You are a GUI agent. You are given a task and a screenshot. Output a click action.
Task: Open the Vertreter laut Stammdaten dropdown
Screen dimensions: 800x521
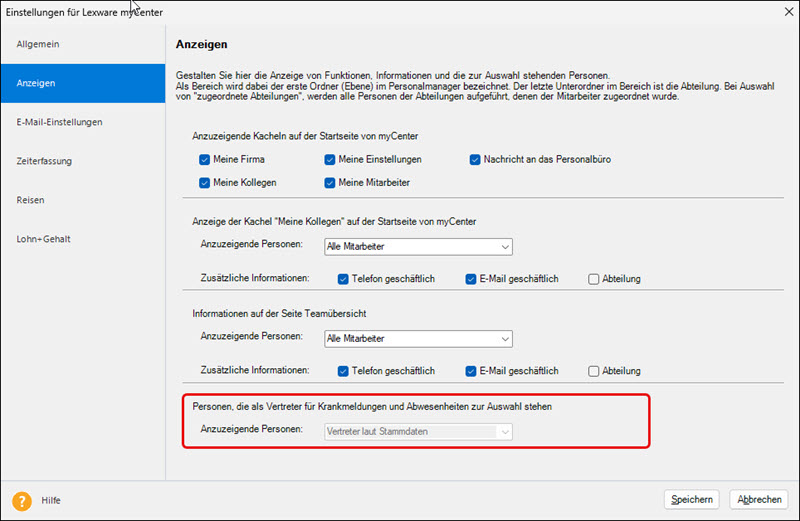click(418, 431)
